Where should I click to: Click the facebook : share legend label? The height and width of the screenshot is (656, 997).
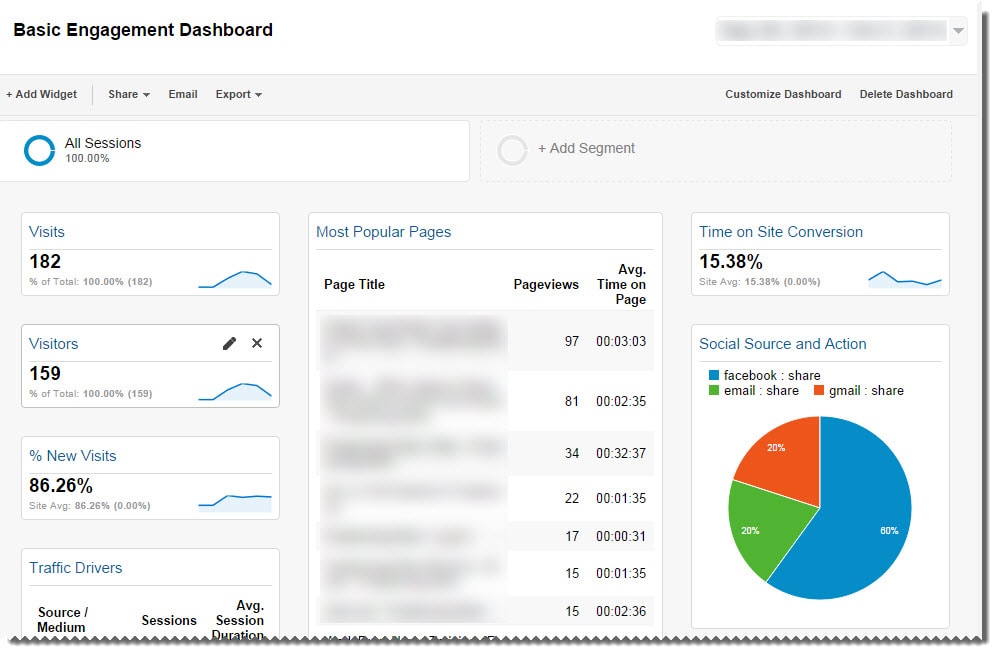pyautogui.click(x=772, y=375)
